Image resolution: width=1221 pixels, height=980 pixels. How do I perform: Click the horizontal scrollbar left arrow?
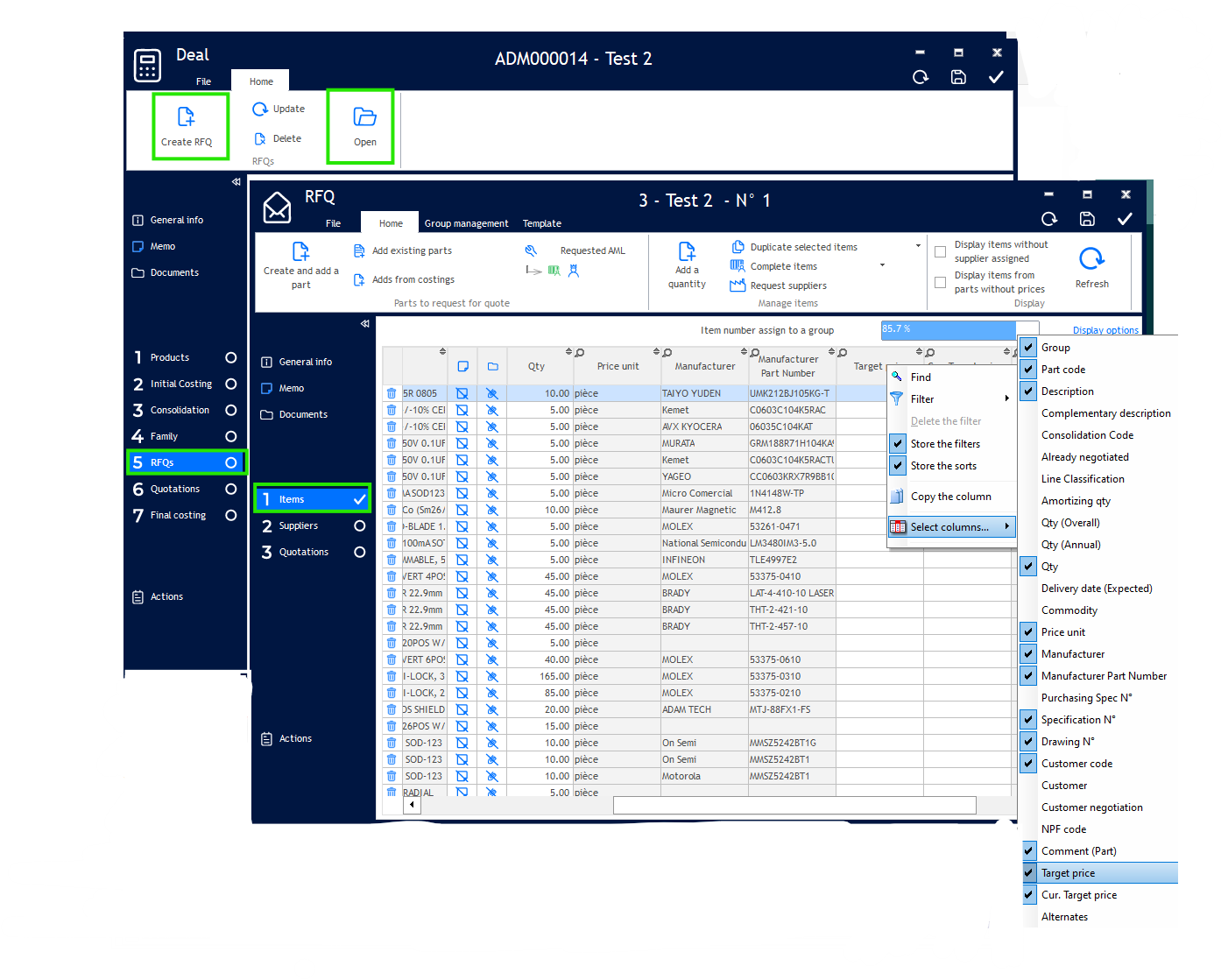[412, 805]
